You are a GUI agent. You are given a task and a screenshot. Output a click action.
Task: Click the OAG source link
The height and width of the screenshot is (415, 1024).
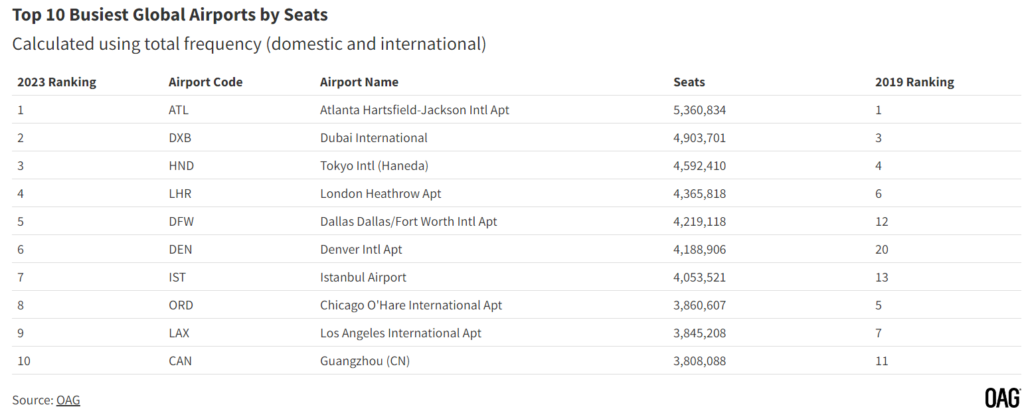pyautogui.click(x=68, y=400)
